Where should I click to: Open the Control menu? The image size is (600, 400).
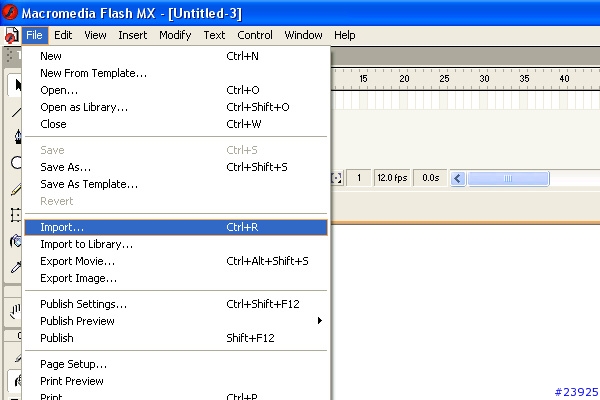[255, 35]
